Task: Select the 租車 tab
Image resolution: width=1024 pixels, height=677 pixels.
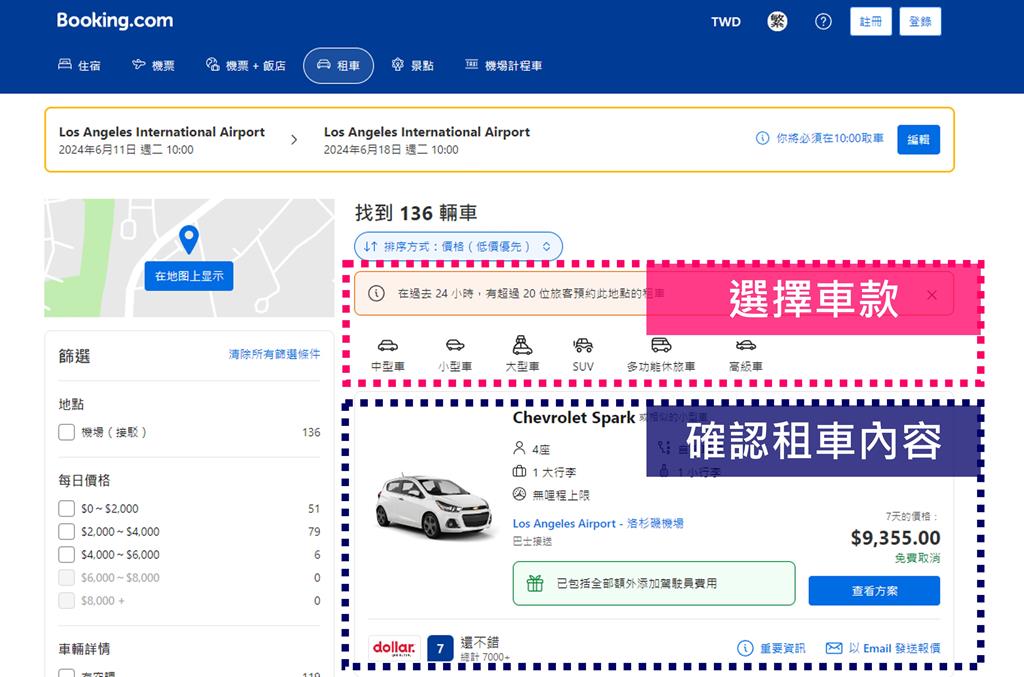Action: (x=338, y=65)
